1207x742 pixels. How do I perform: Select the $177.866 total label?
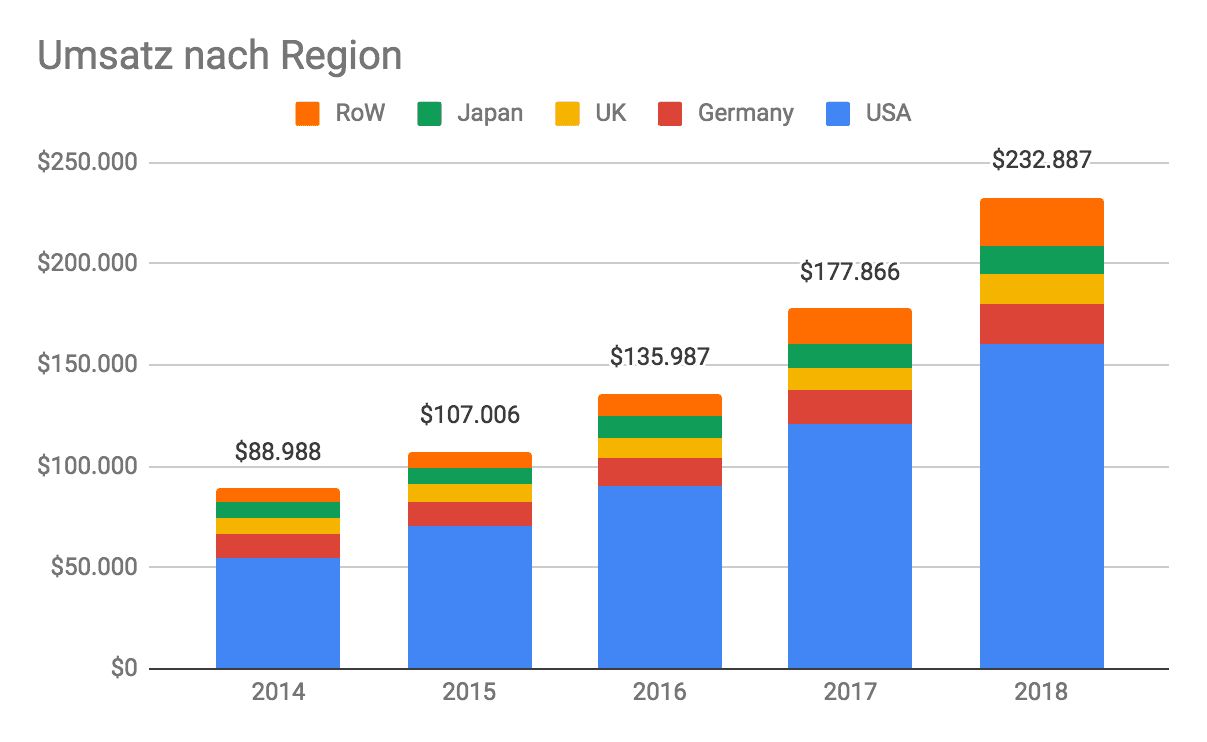[x=850, y=272]
